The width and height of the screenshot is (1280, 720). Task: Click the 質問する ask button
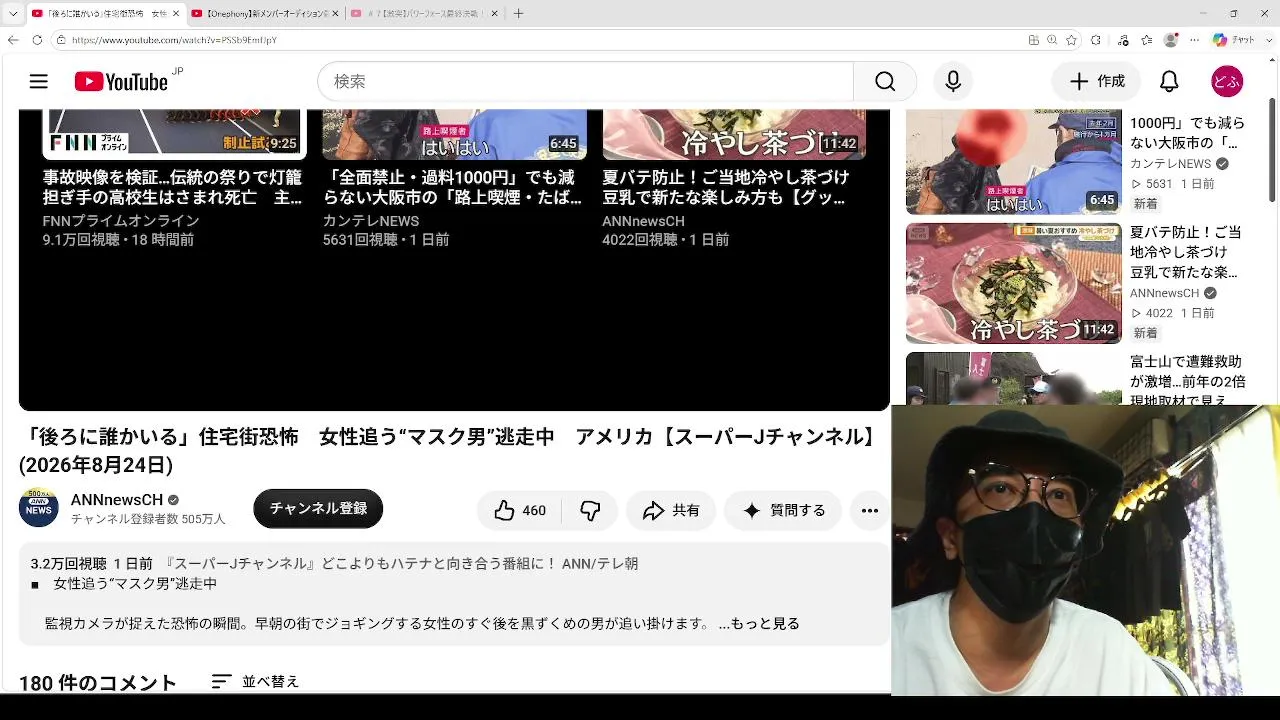pos(784,510)
